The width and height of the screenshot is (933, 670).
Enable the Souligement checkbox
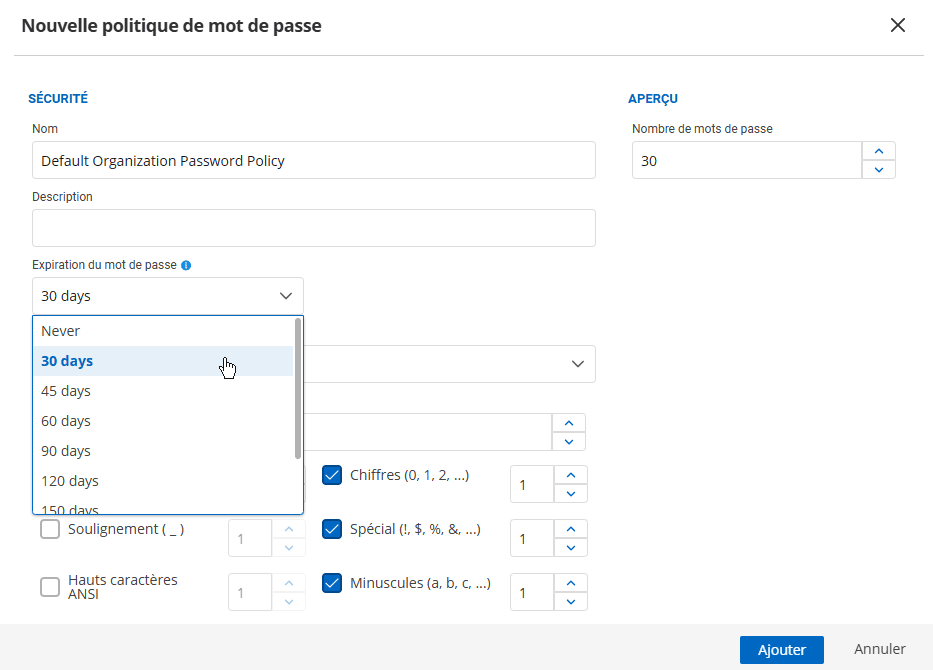50,528
